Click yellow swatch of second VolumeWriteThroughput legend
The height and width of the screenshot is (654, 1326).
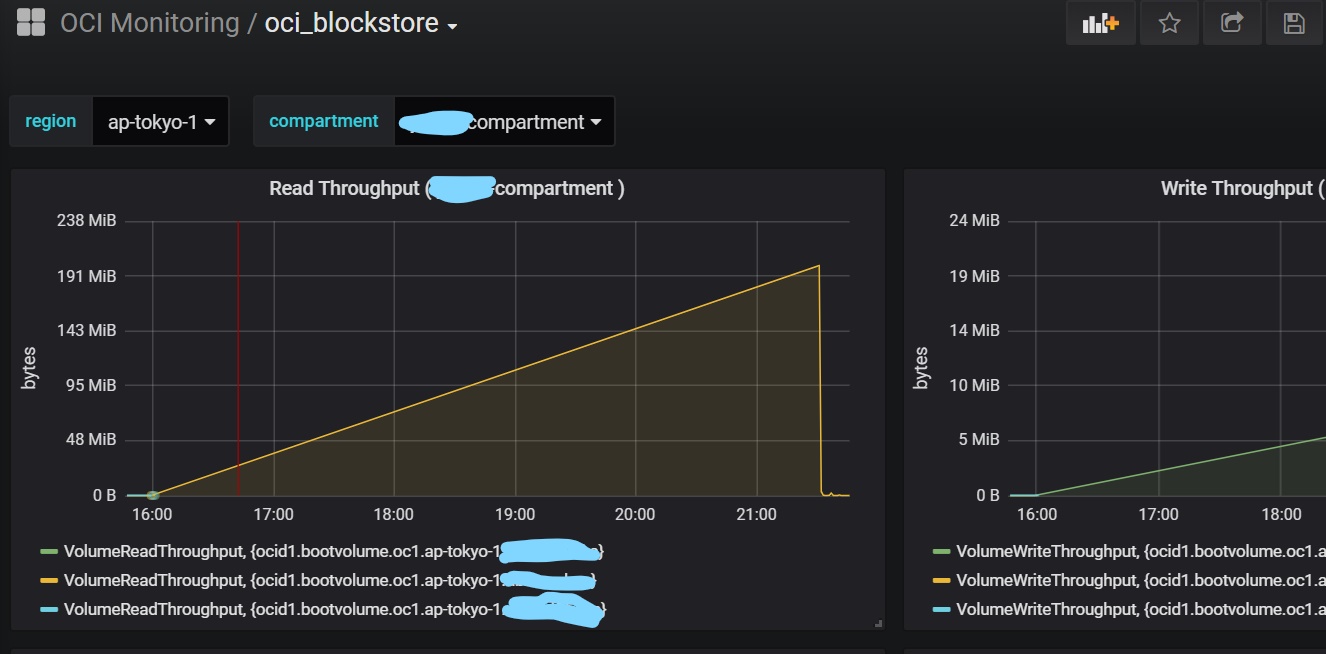tap(941, 580)
